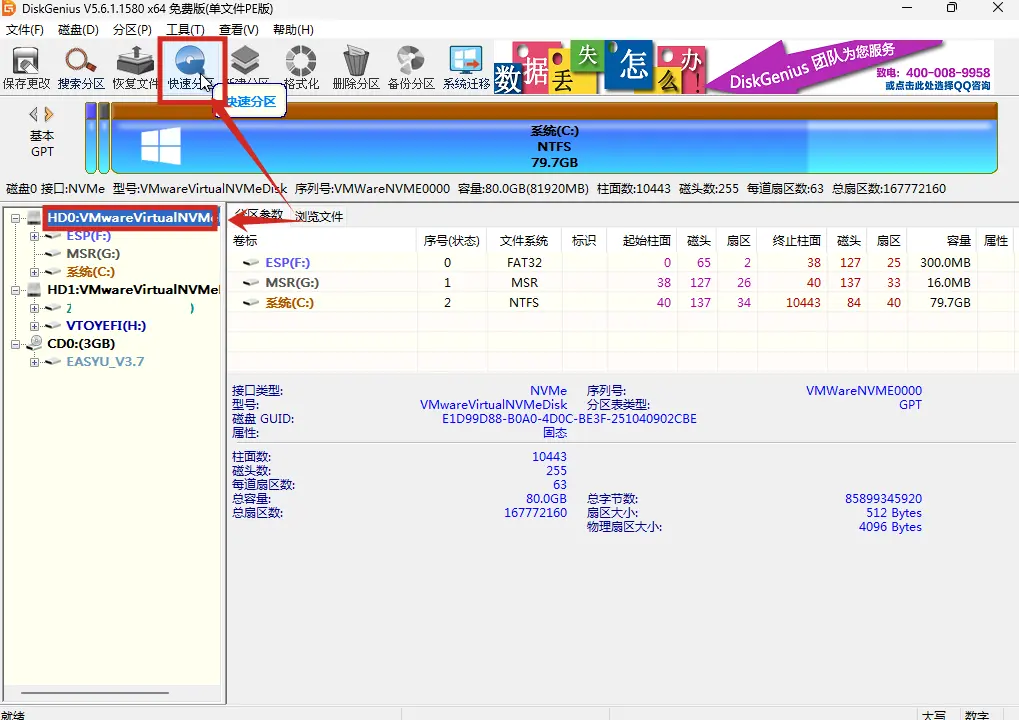This screenshot has height=720, width=1019.
Task: Expand the 系统(C:) tree node
Action: tap(34, 272)
